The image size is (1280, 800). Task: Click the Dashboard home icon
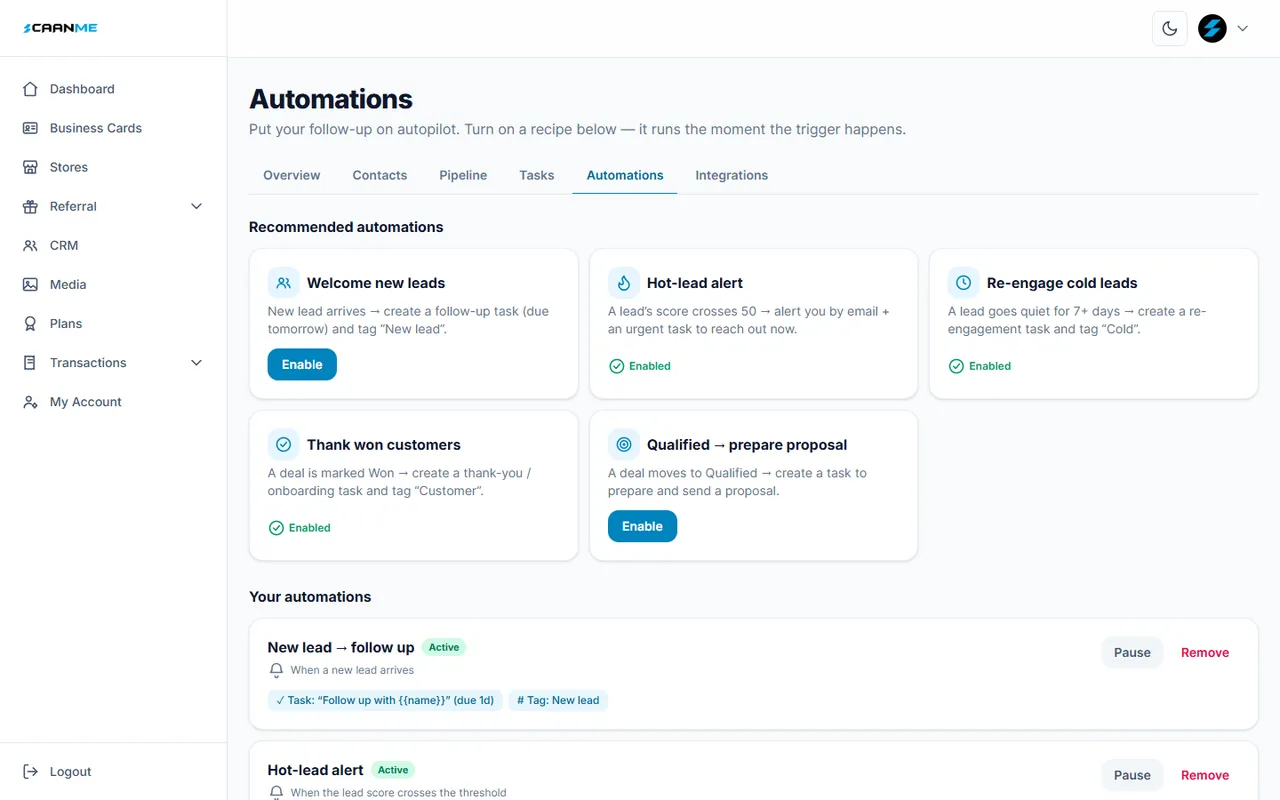(x=30, y=89)
